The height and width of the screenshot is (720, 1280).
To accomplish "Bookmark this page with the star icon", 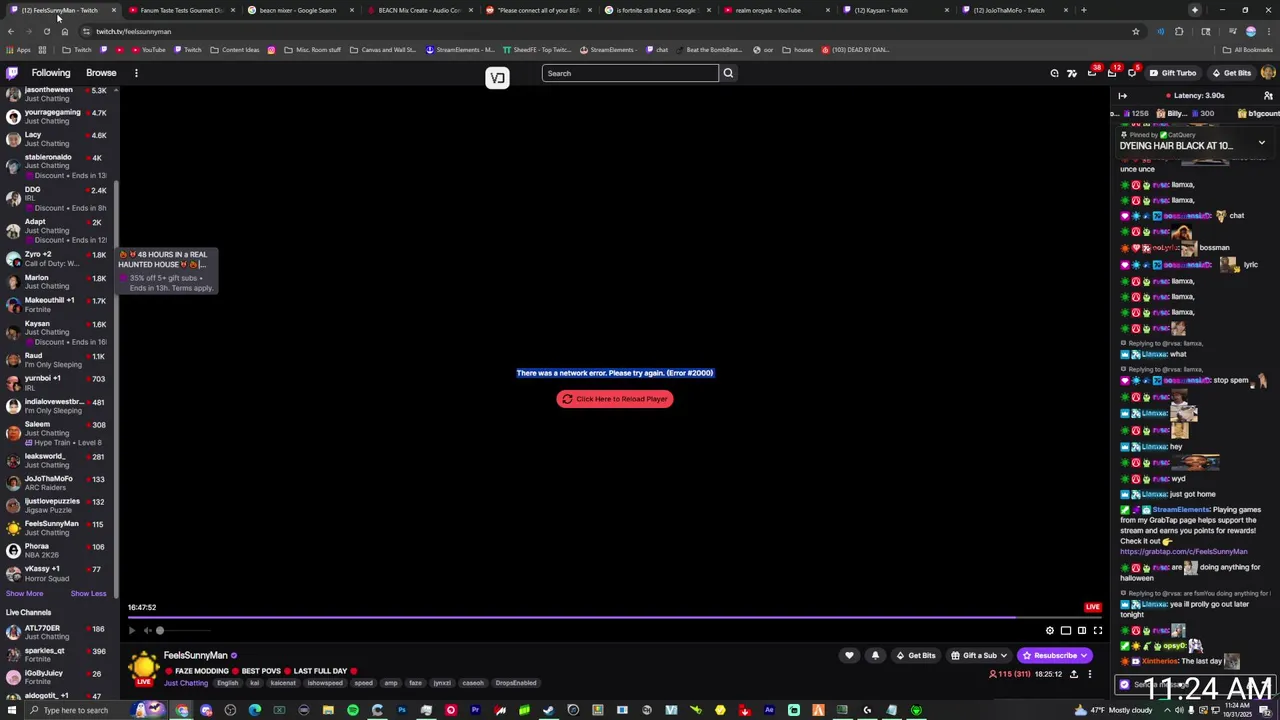I will (1135, 31).
